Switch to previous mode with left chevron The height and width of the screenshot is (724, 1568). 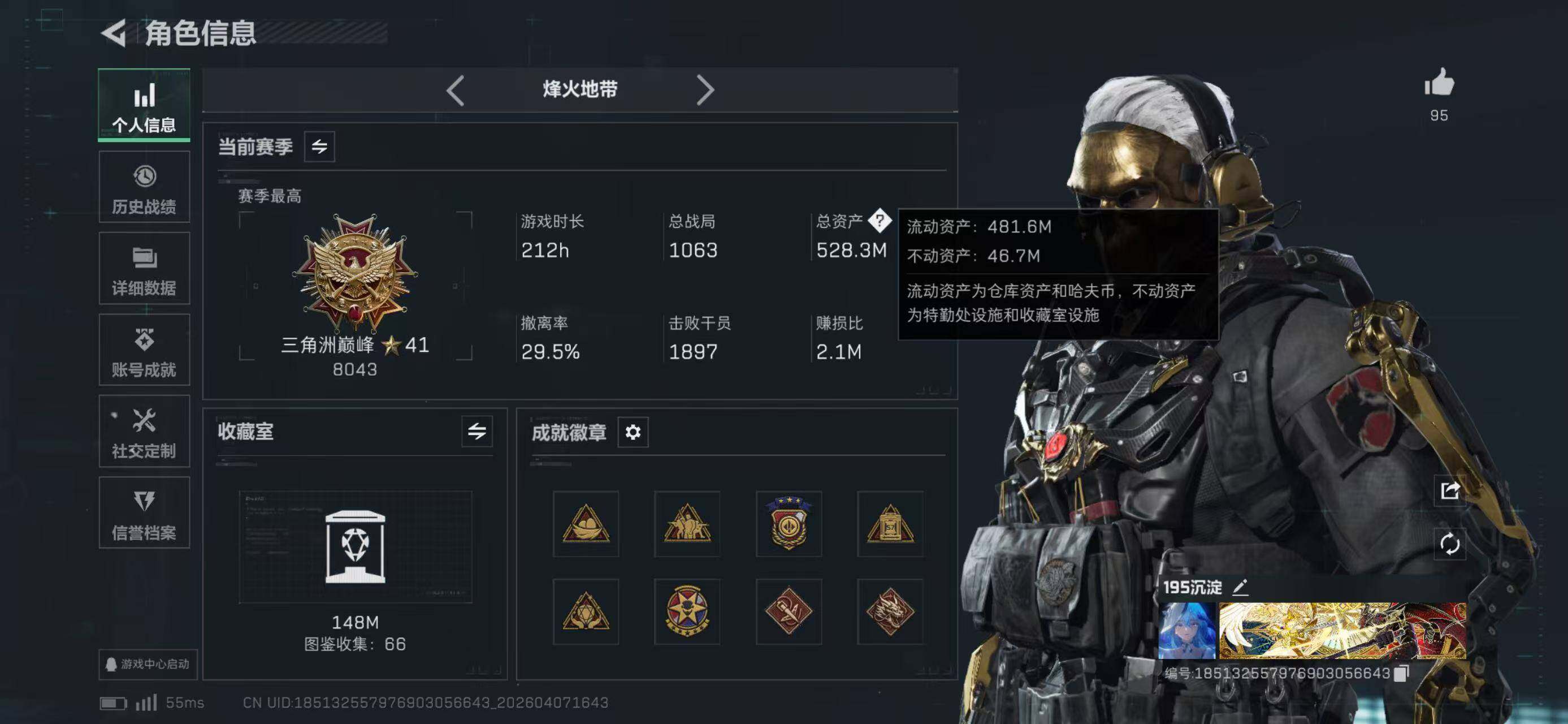(455, 90)
